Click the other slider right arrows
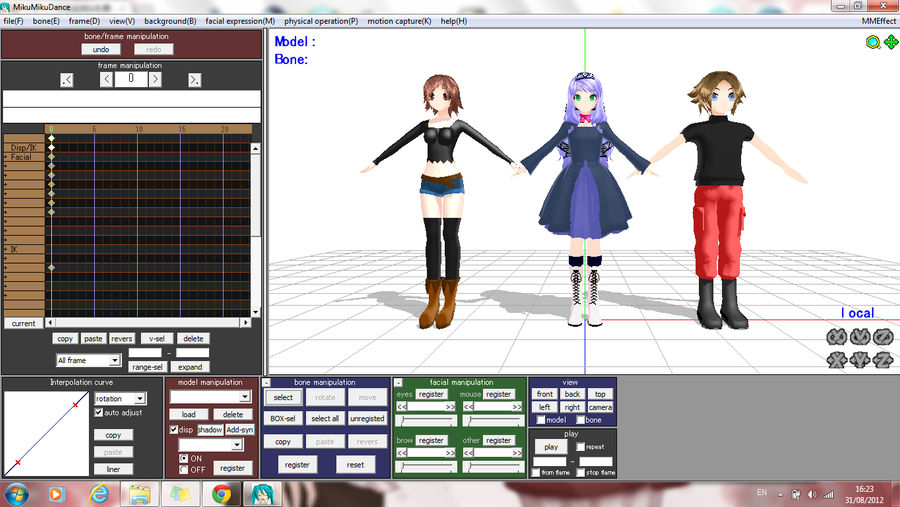 coord(517,453)
